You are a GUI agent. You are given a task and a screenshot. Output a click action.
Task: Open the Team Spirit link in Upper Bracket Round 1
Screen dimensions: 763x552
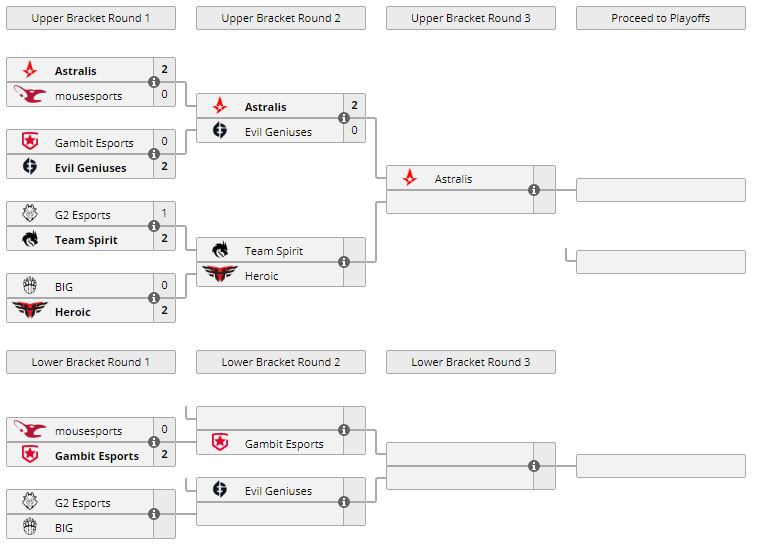(x=86, y=240)
